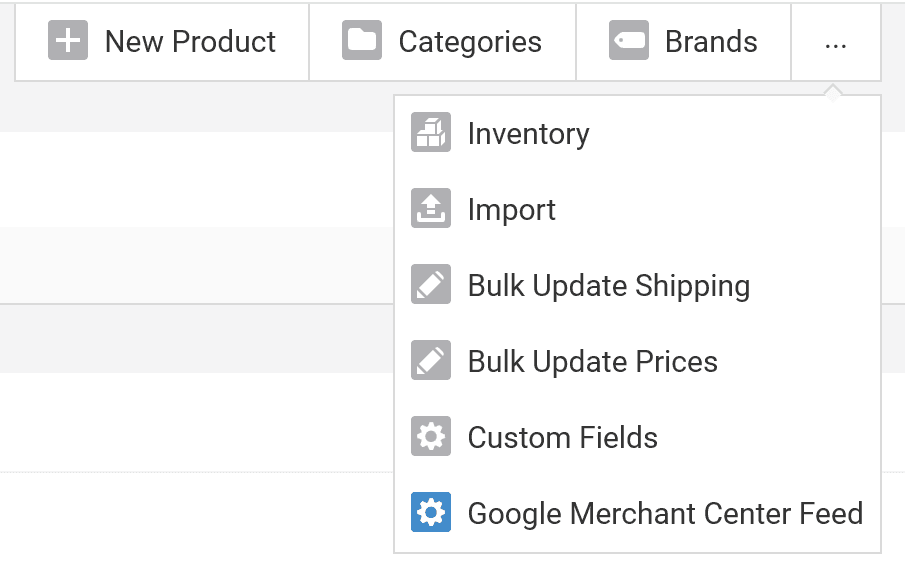Open Google Merchant Center Feed text entry

(x=665, y=514)
